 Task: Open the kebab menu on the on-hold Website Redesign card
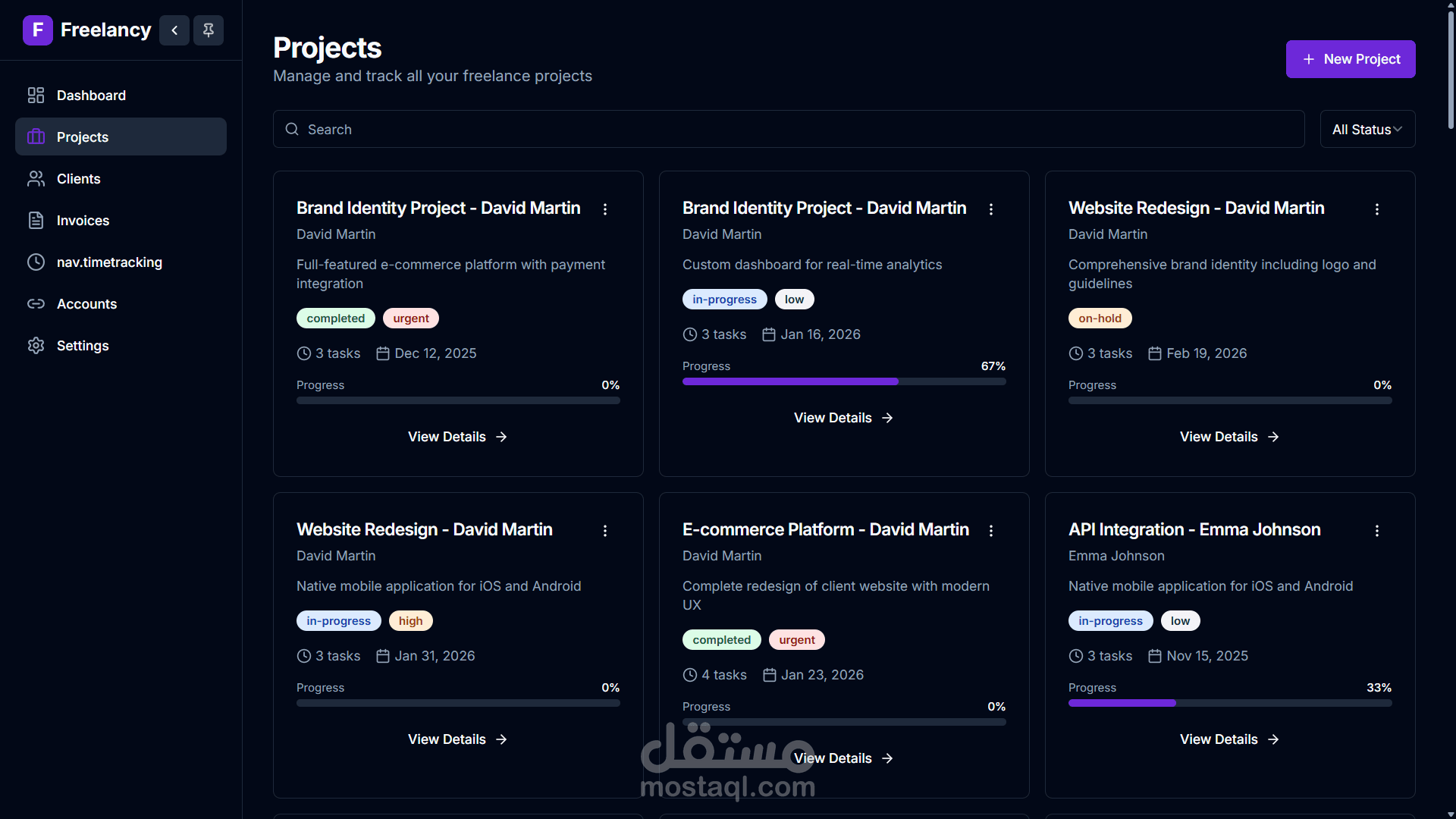point(1376,209)
